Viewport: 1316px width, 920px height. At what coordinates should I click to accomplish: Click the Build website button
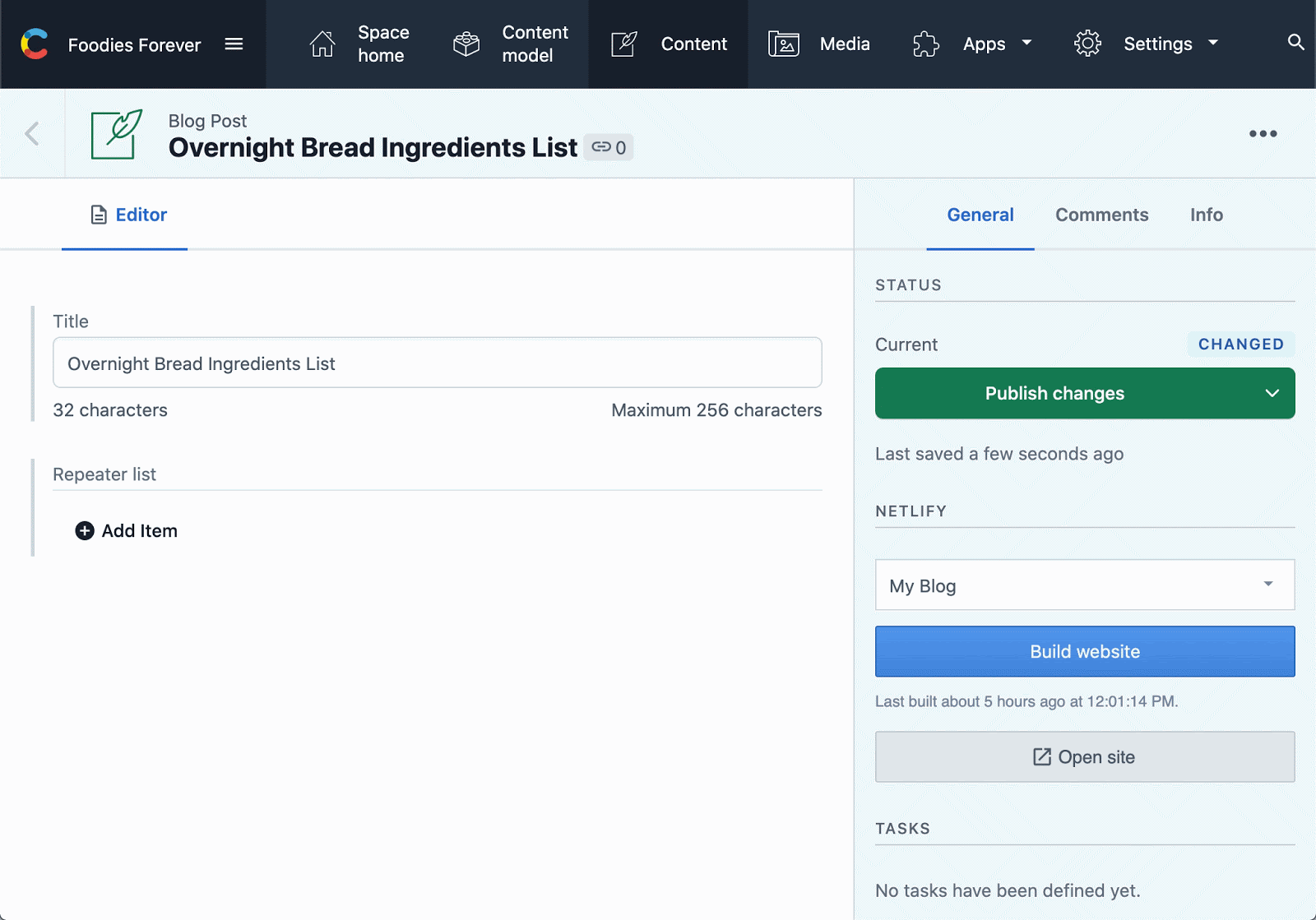pyautogui.click(x=1085, y=652)
